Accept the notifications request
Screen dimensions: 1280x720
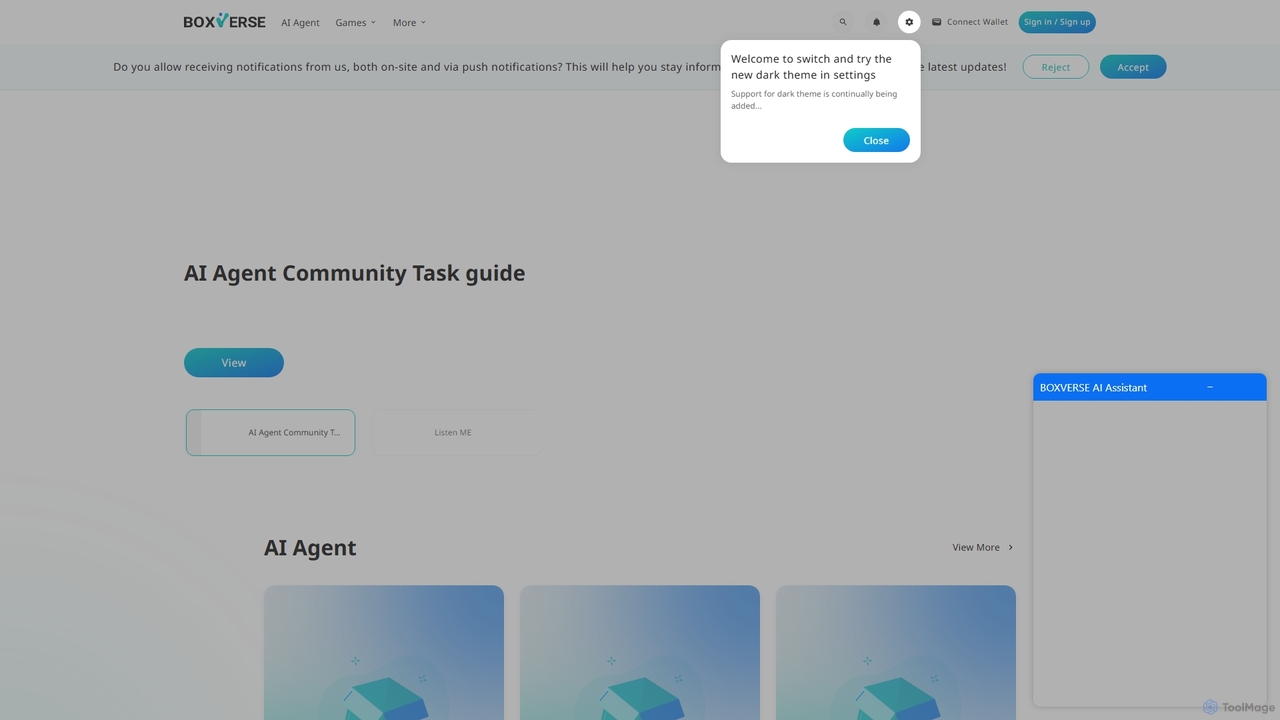click(1133, 67)
